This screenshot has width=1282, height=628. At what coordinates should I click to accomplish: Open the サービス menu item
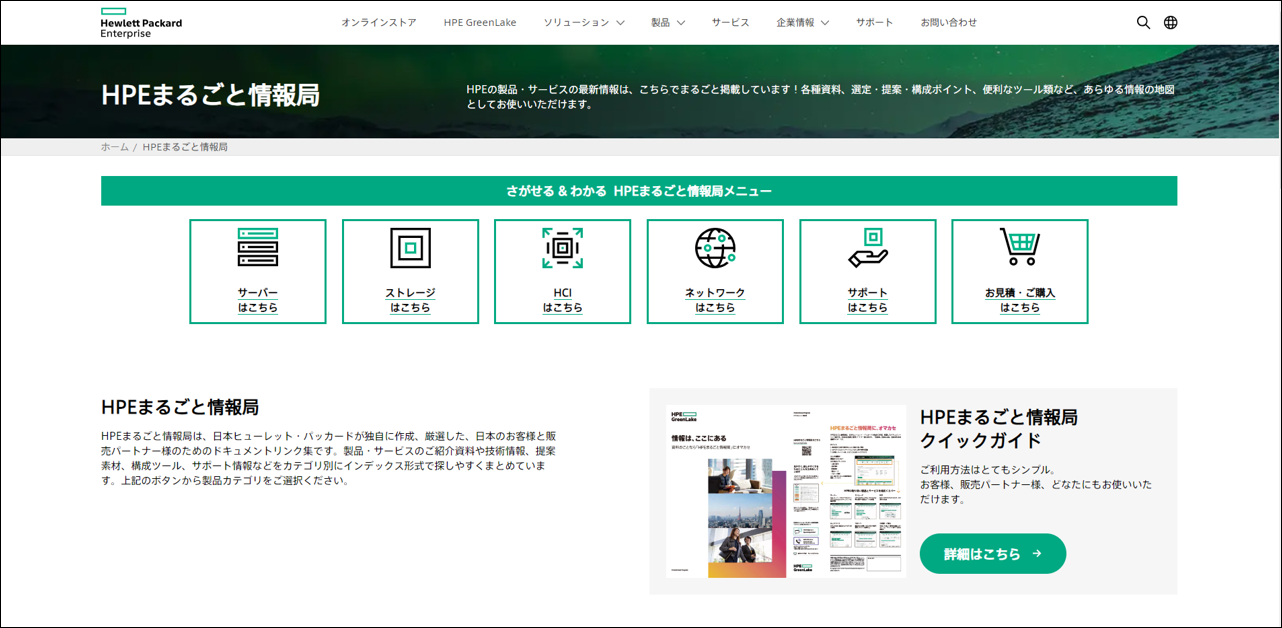pyautogui.click(x=730, y=22)
